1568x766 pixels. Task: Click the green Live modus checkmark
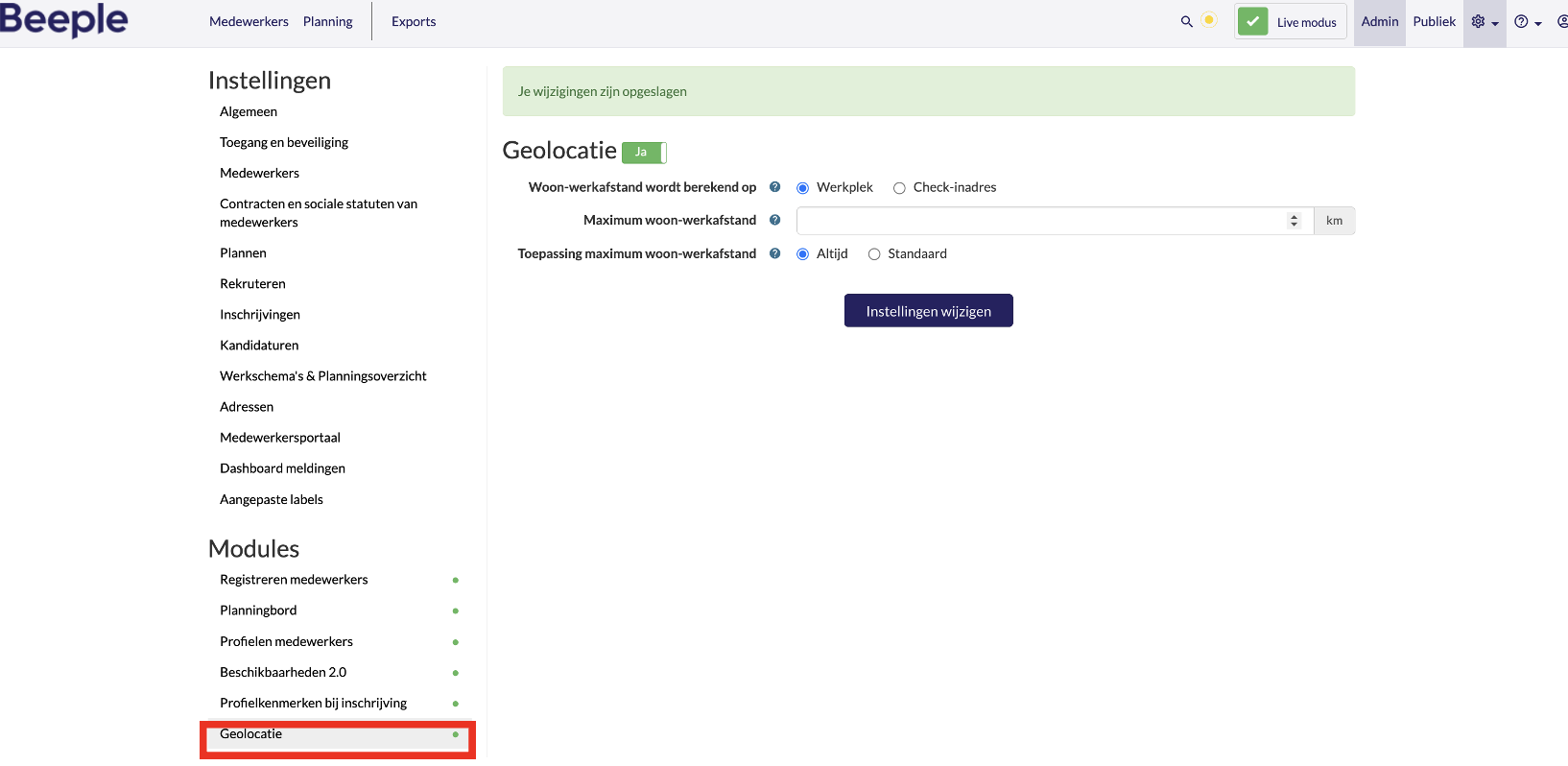[1253, 21]
